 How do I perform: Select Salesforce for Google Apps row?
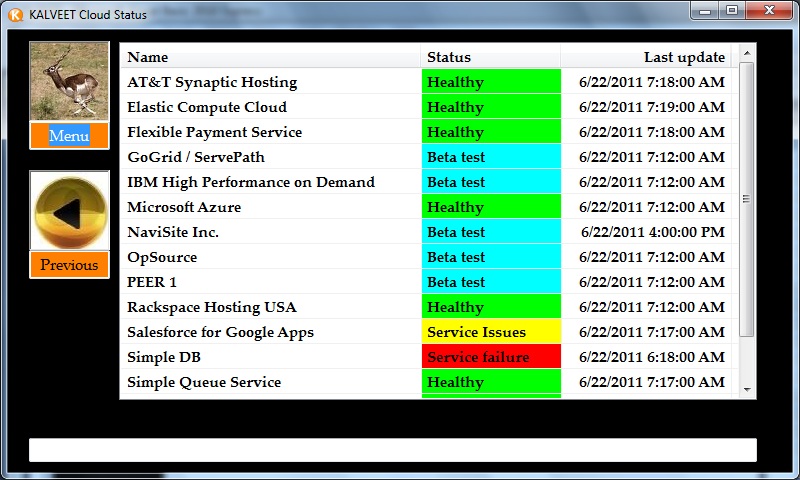tap(428, 332)
